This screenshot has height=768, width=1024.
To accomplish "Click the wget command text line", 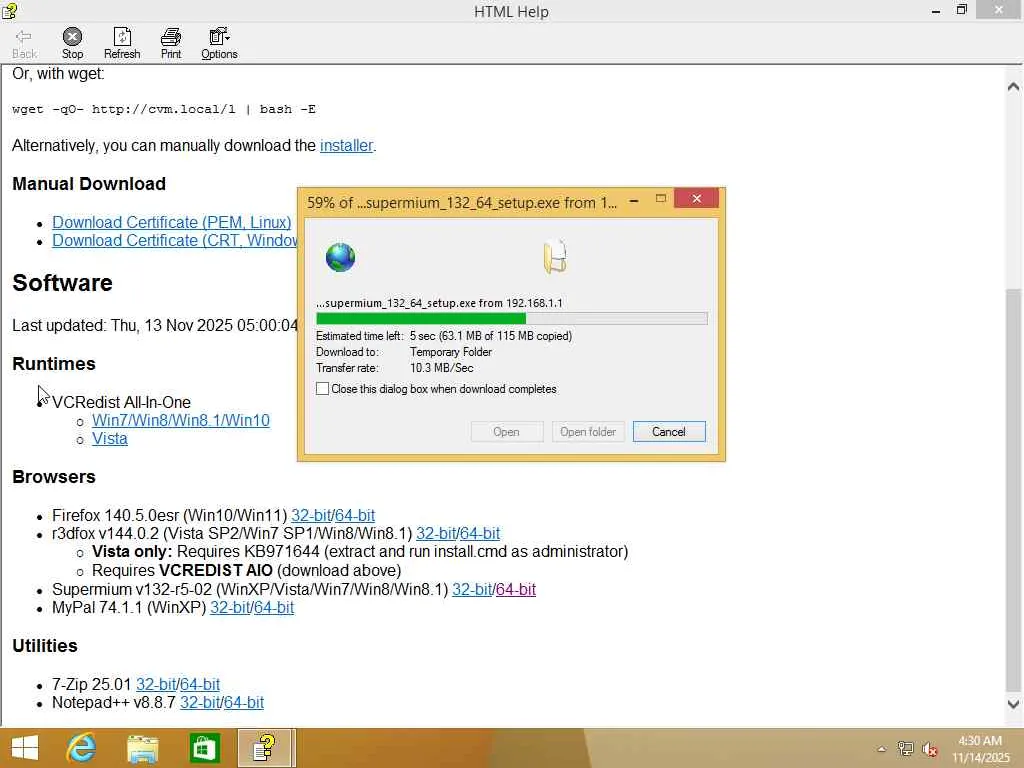I will point(164,109).
